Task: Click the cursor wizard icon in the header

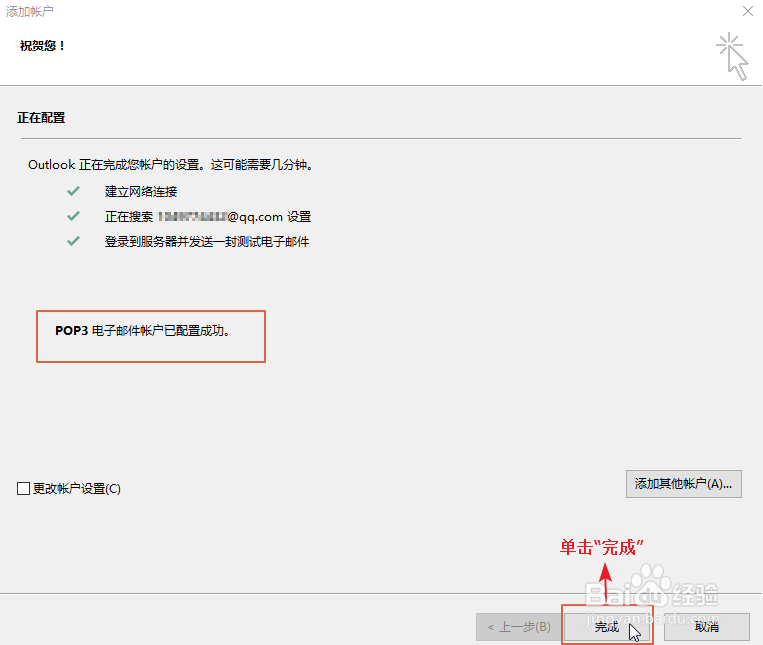Action: (732, 56)
